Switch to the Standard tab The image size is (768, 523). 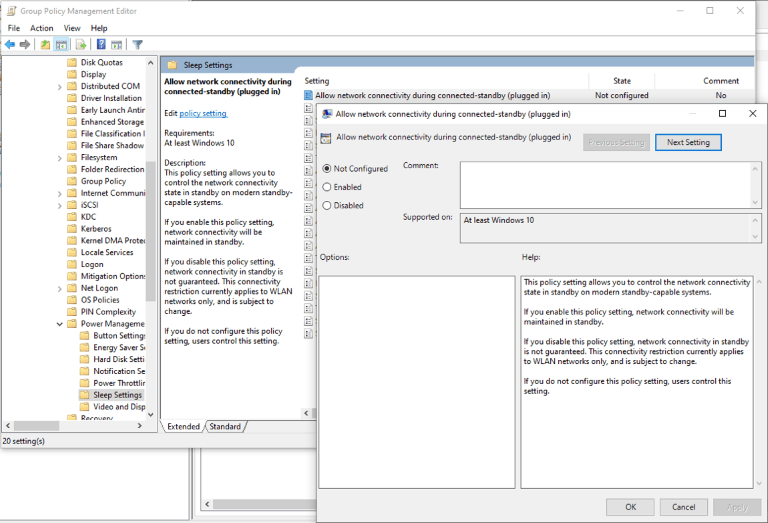225,427
